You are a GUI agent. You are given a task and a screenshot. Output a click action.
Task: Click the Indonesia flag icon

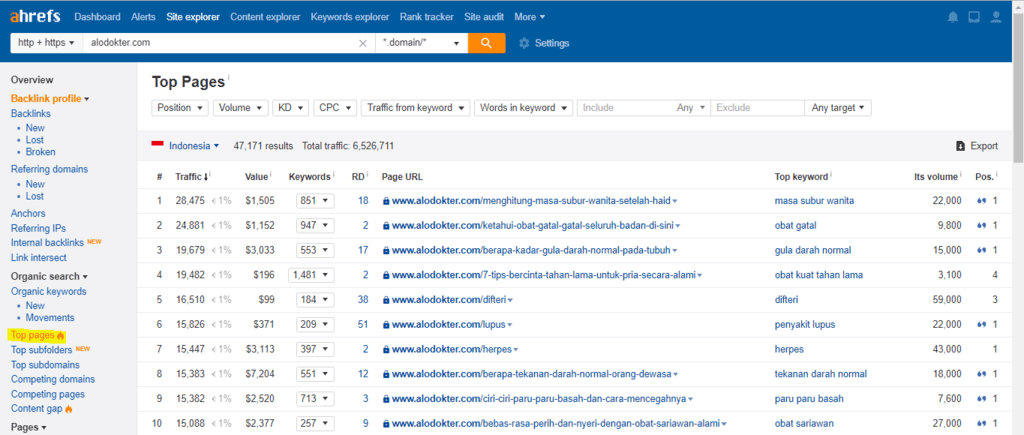[x=157, y=146]
